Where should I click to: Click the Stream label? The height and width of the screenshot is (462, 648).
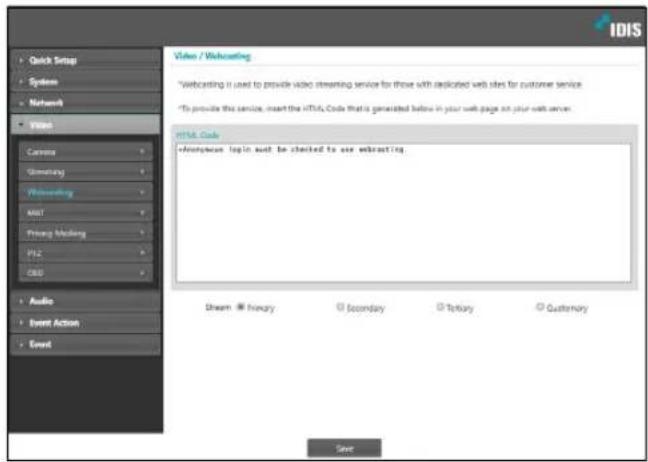pos(218,307)
